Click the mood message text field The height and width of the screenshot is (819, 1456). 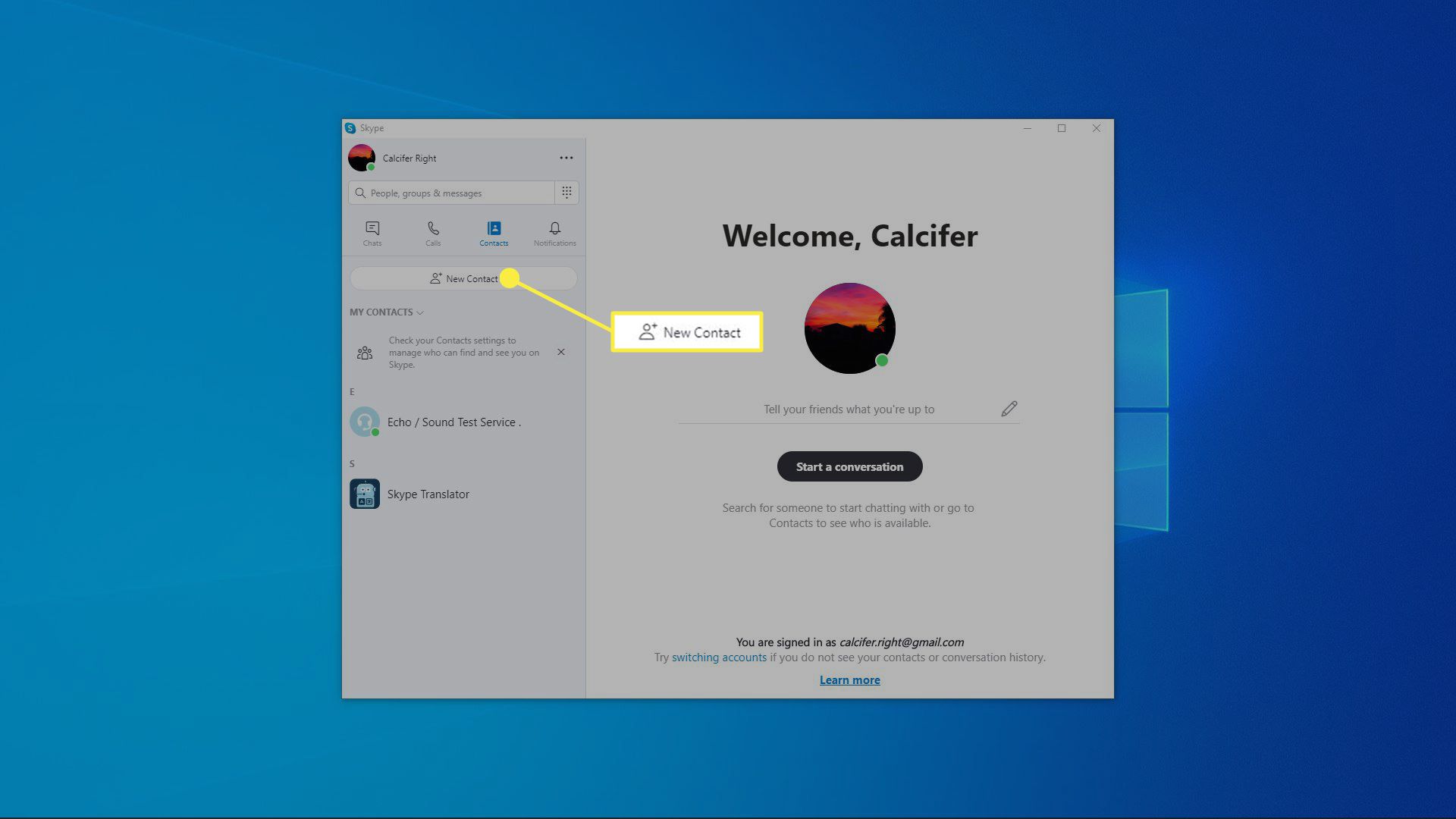pos(848,409)
